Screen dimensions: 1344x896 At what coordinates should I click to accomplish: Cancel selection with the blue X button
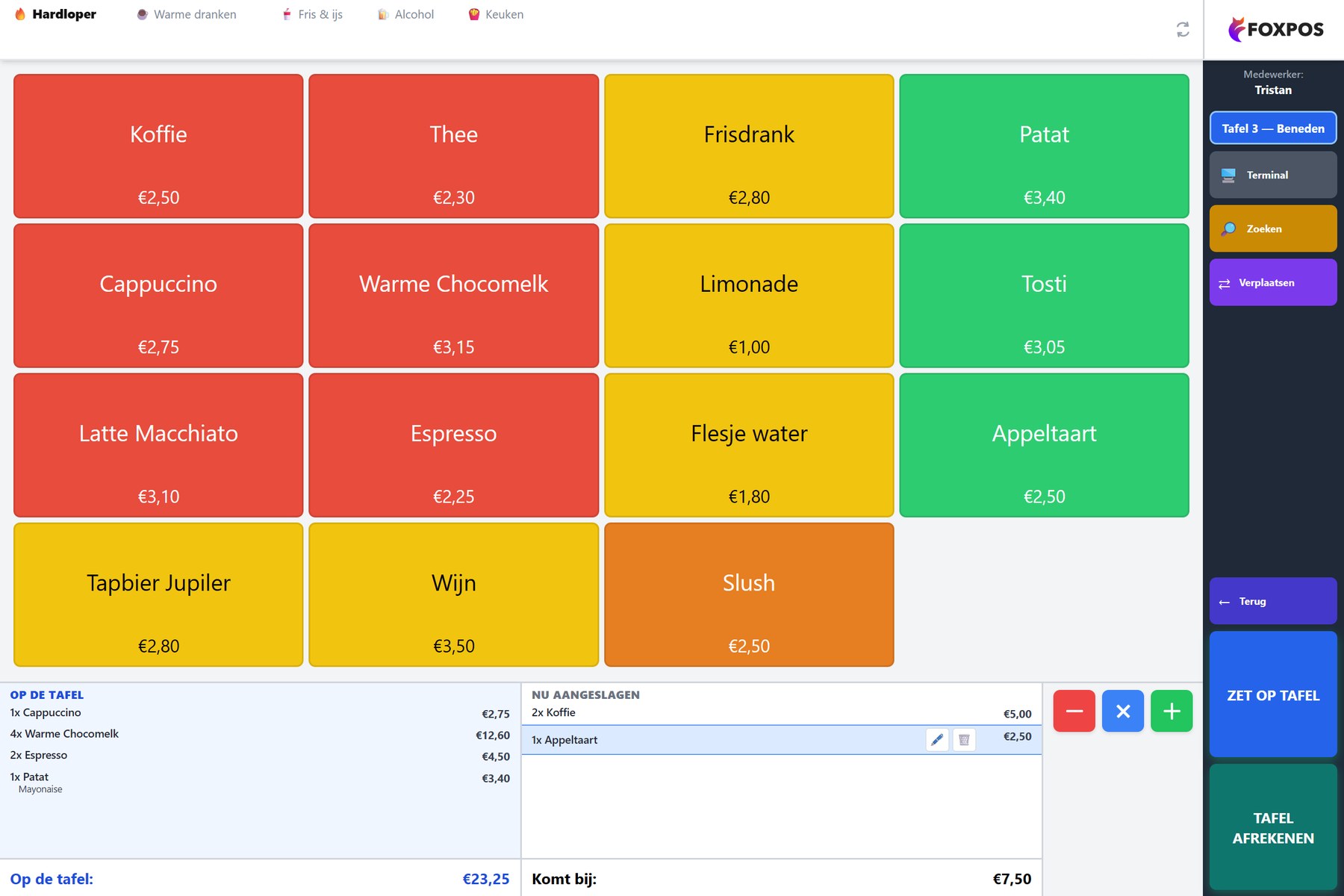pos(1123,711)
